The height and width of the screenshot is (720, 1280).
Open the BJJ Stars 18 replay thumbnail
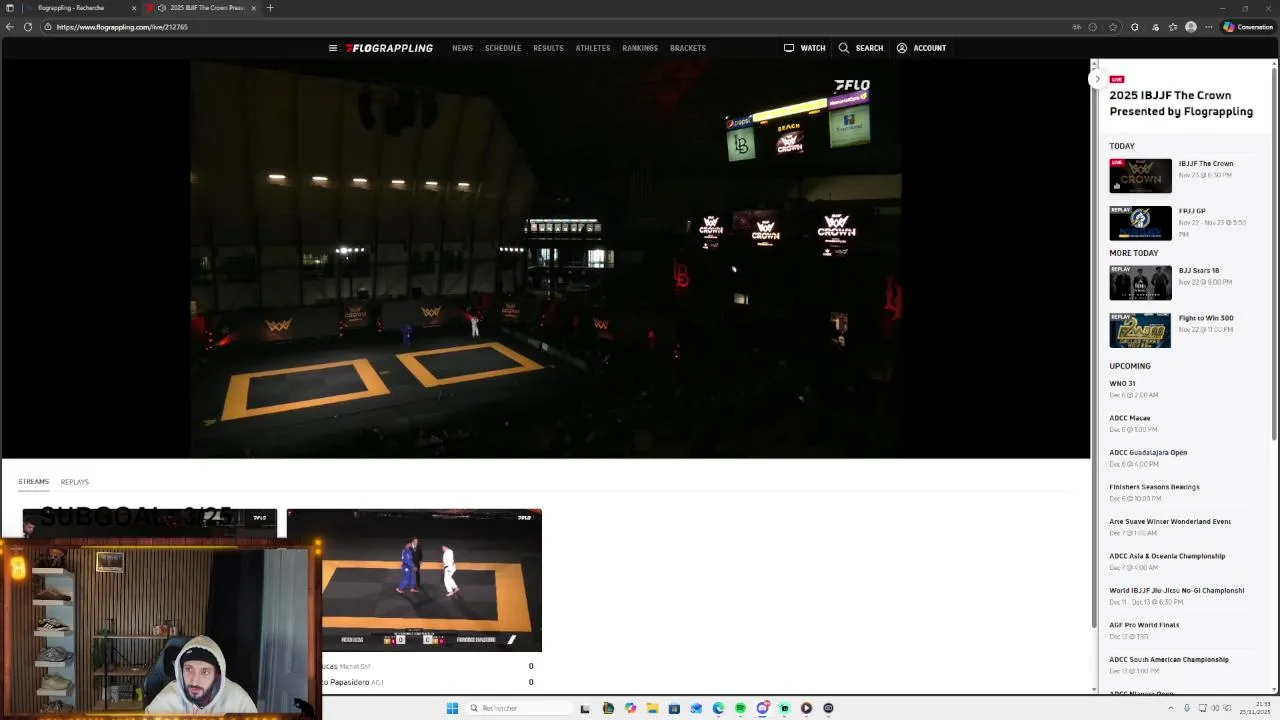(x=1140, y=282)
